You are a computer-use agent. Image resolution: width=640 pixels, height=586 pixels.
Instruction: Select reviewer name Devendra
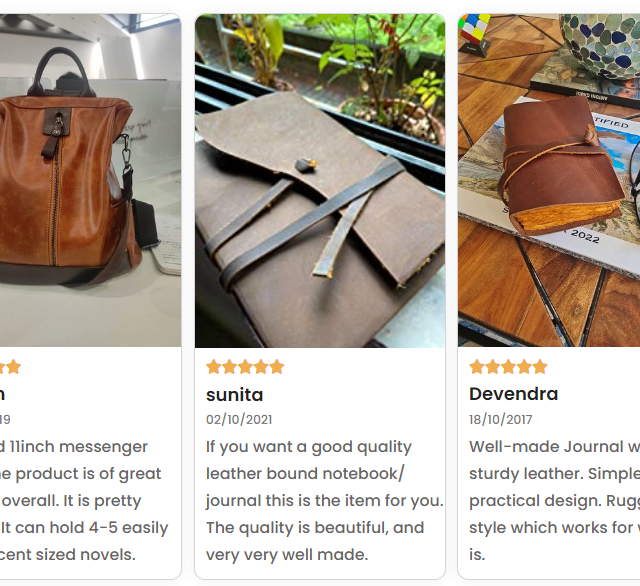coord(513,394)
